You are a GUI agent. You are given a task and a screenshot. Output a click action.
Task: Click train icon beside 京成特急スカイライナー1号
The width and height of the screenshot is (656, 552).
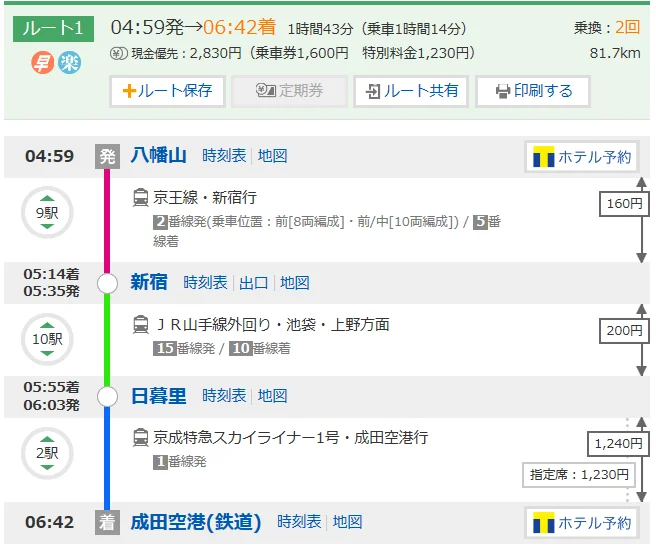click(141, 438)
